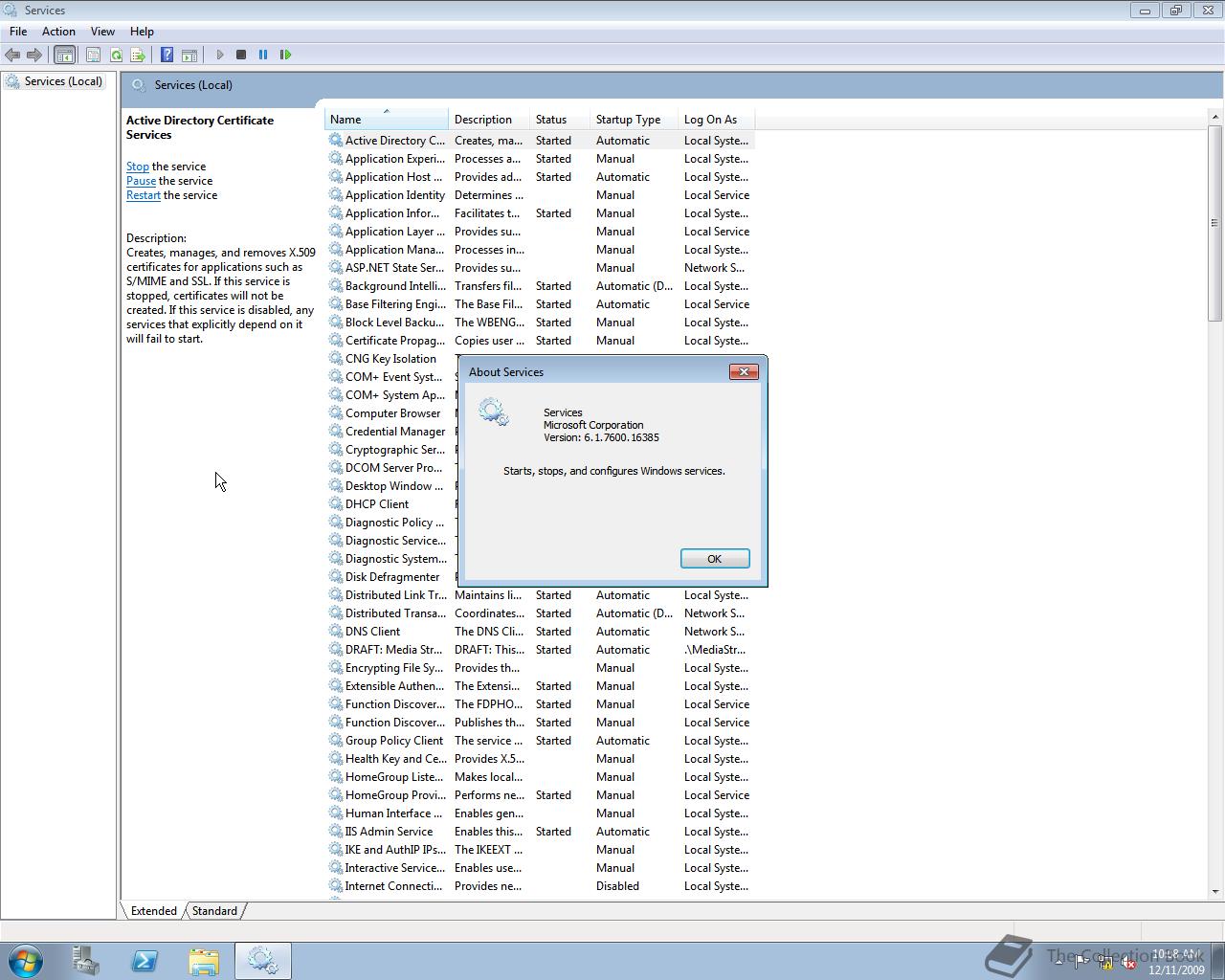1225x980 pixels.
Task: Select the Internet Connection service row
Action: pyautogui.click(x=540, y=885)
